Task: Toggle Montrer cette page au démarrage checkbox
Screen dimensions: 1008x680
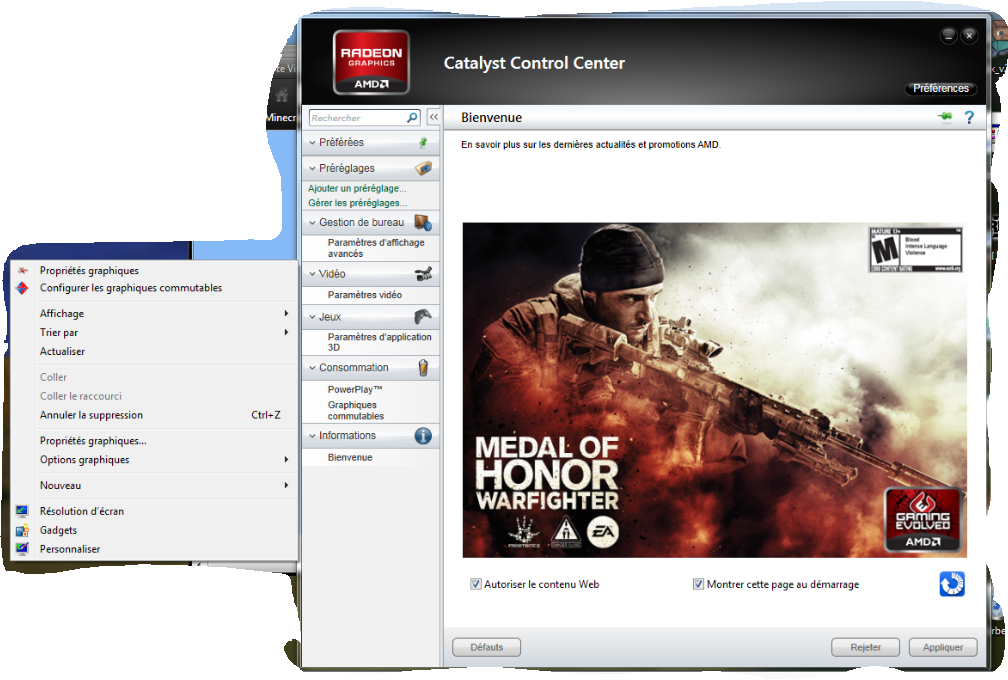Action: 698,584
